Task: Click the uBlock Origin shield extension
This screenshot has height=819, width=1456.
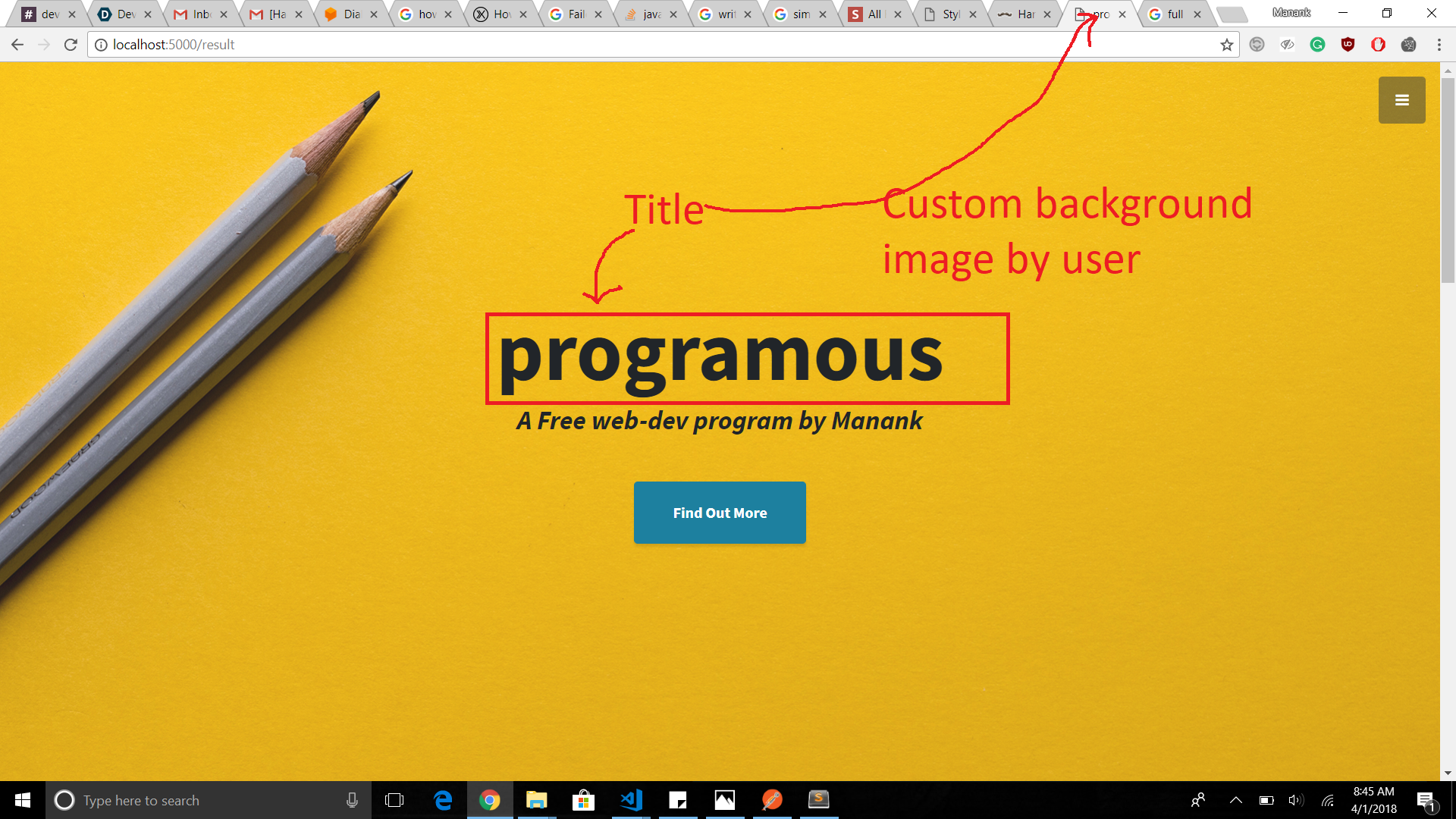Action: point(1348,45)
